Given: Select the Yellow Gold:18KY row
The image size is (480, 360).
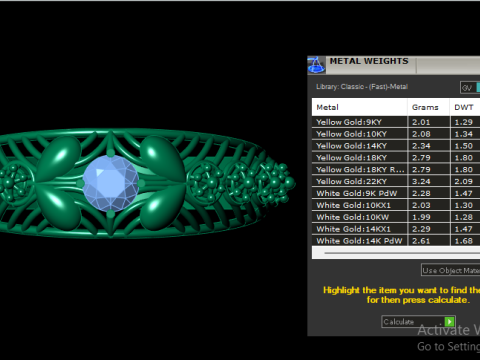Looking at the screenshot, I should [x=396, y=158].
